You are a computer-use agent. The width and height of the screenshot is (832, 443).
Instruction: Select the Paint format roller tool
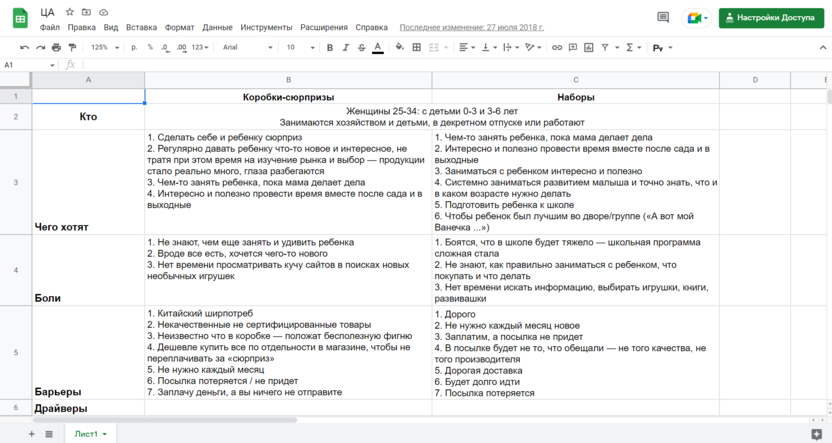72,47
